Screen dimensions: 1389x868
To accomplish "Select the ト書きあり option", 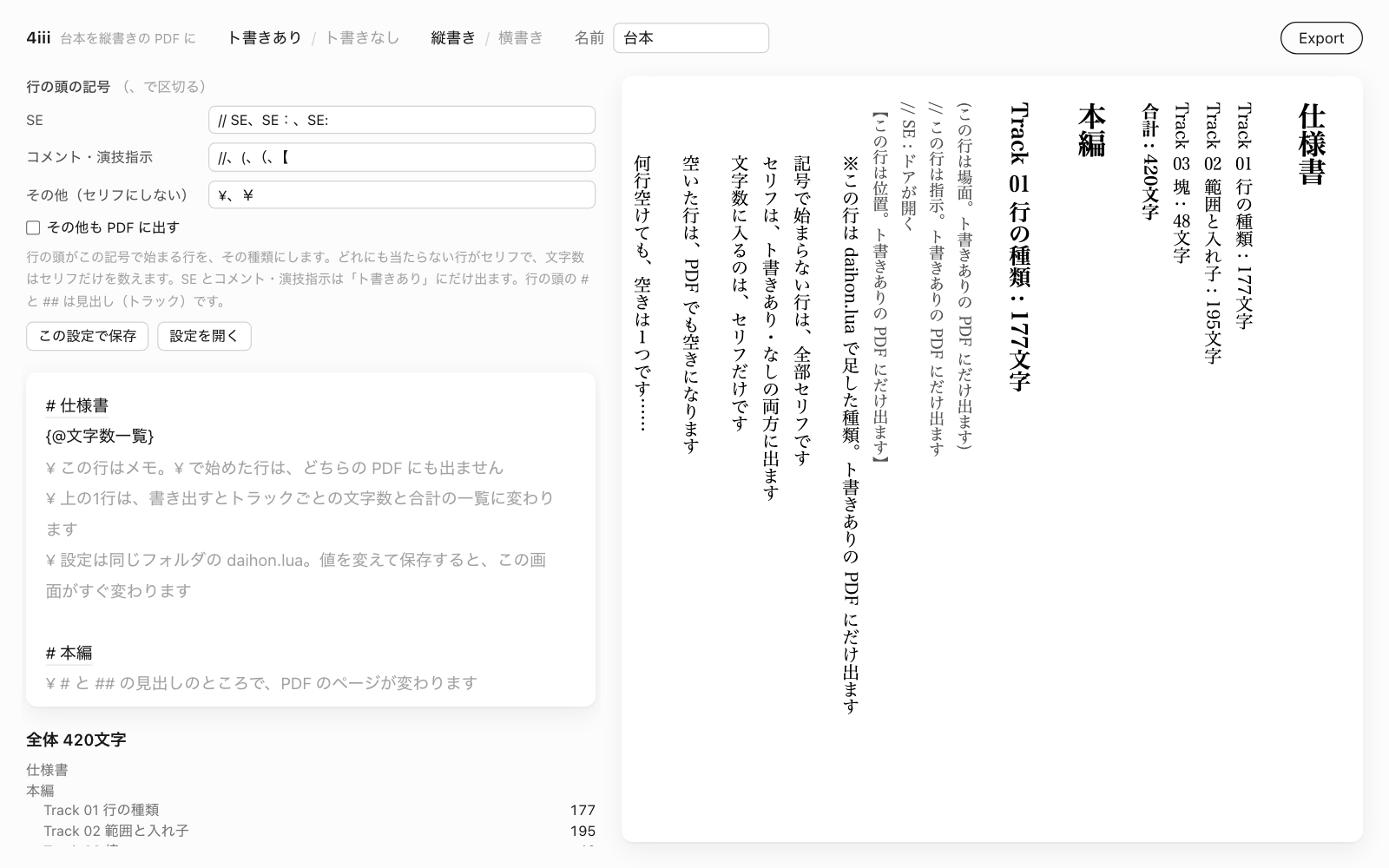I will click(x=264, y=38).
